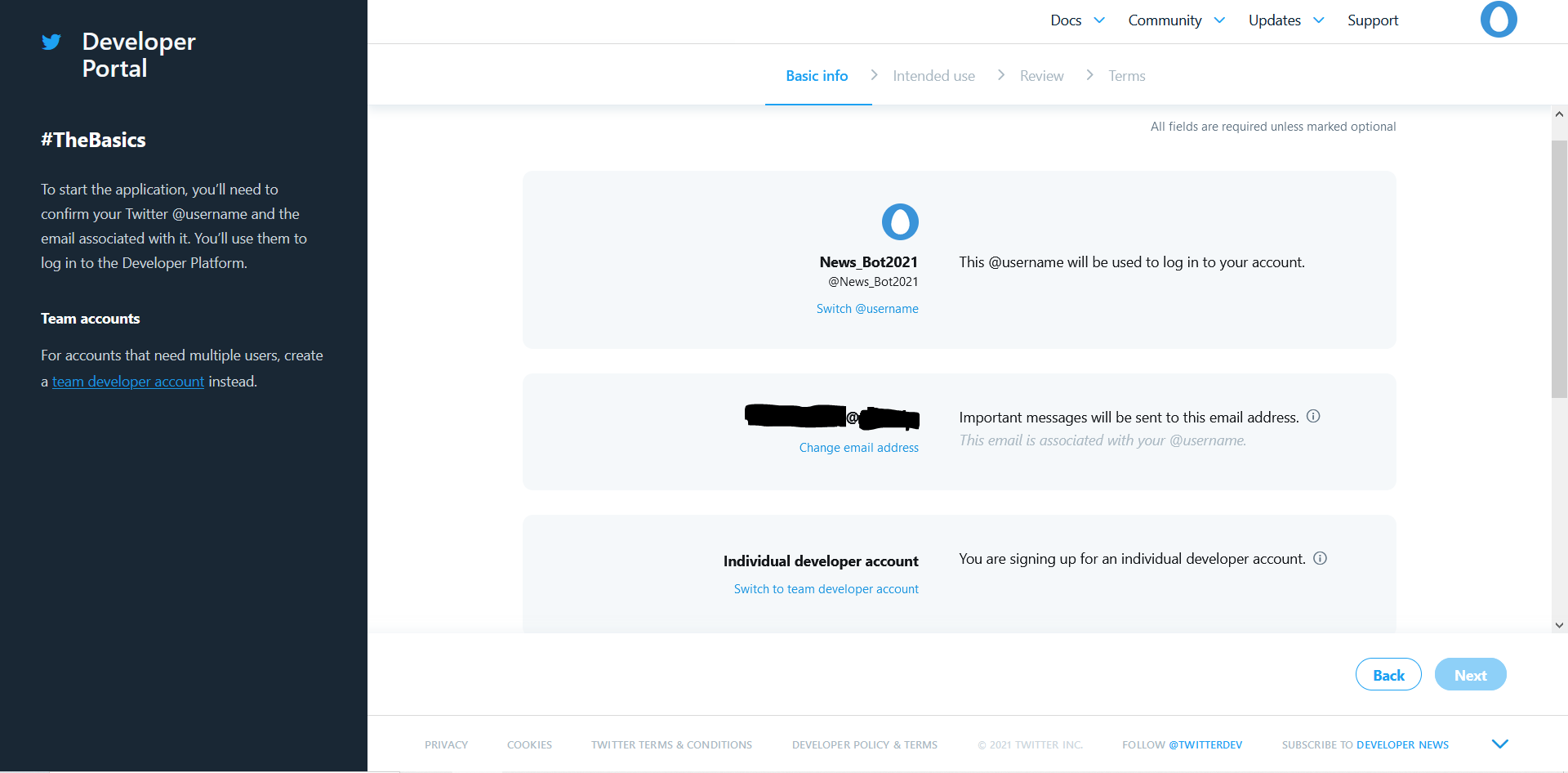Click the Back button
The height and width of the screenshot is (773, 1568).
(1388, 674)
